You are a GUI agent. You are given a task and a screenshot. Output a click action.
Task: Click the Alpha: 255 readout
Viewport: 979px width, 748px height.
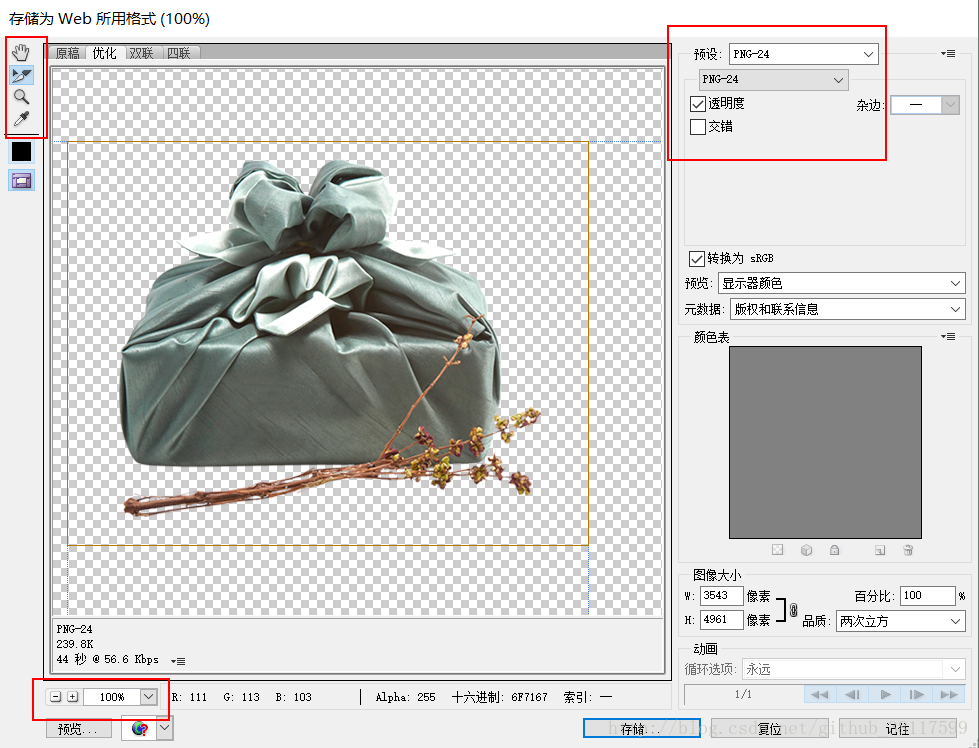pos(405,697)
